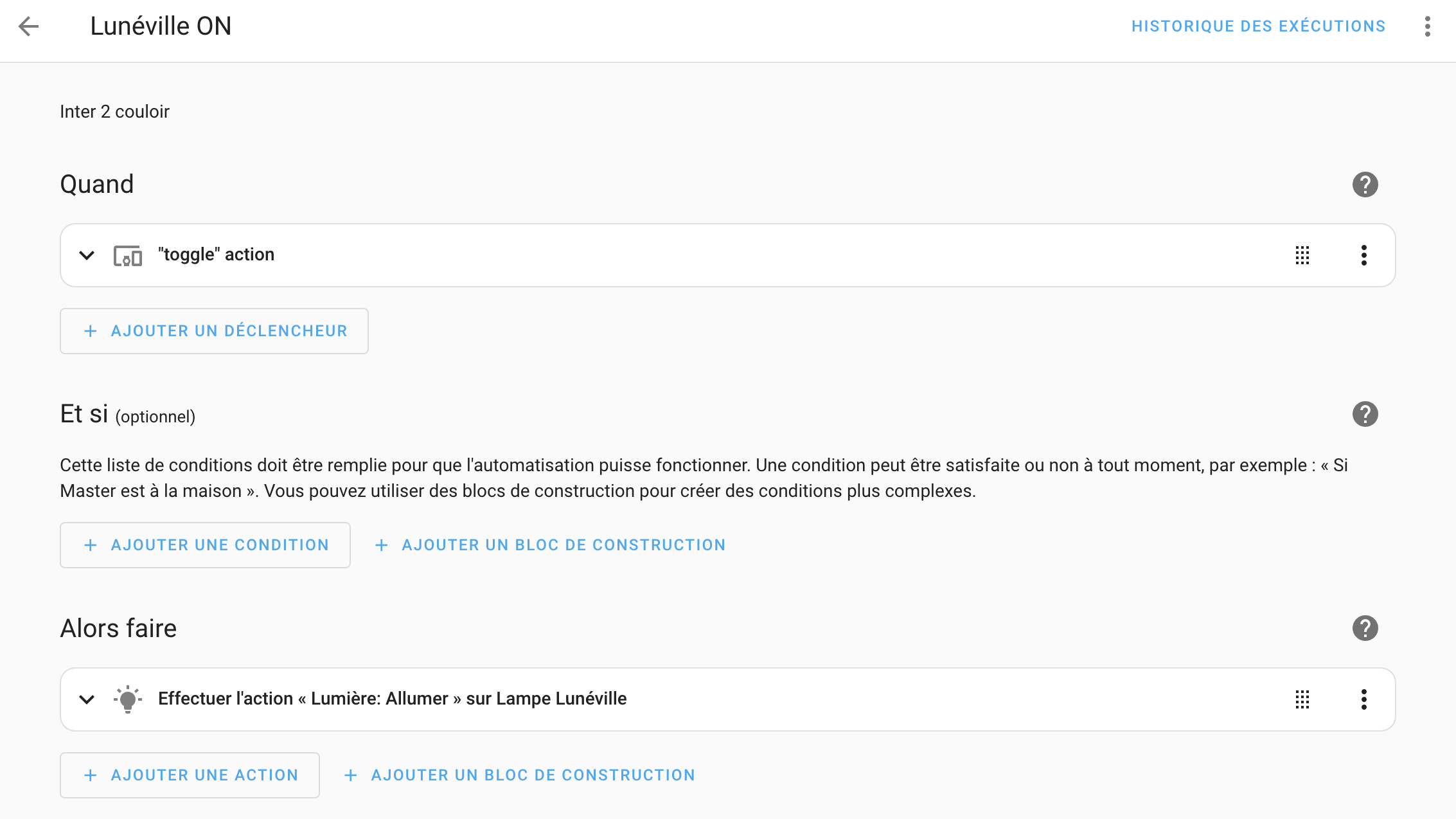Click the Et si (optionnel) heading

pos(127,414)
